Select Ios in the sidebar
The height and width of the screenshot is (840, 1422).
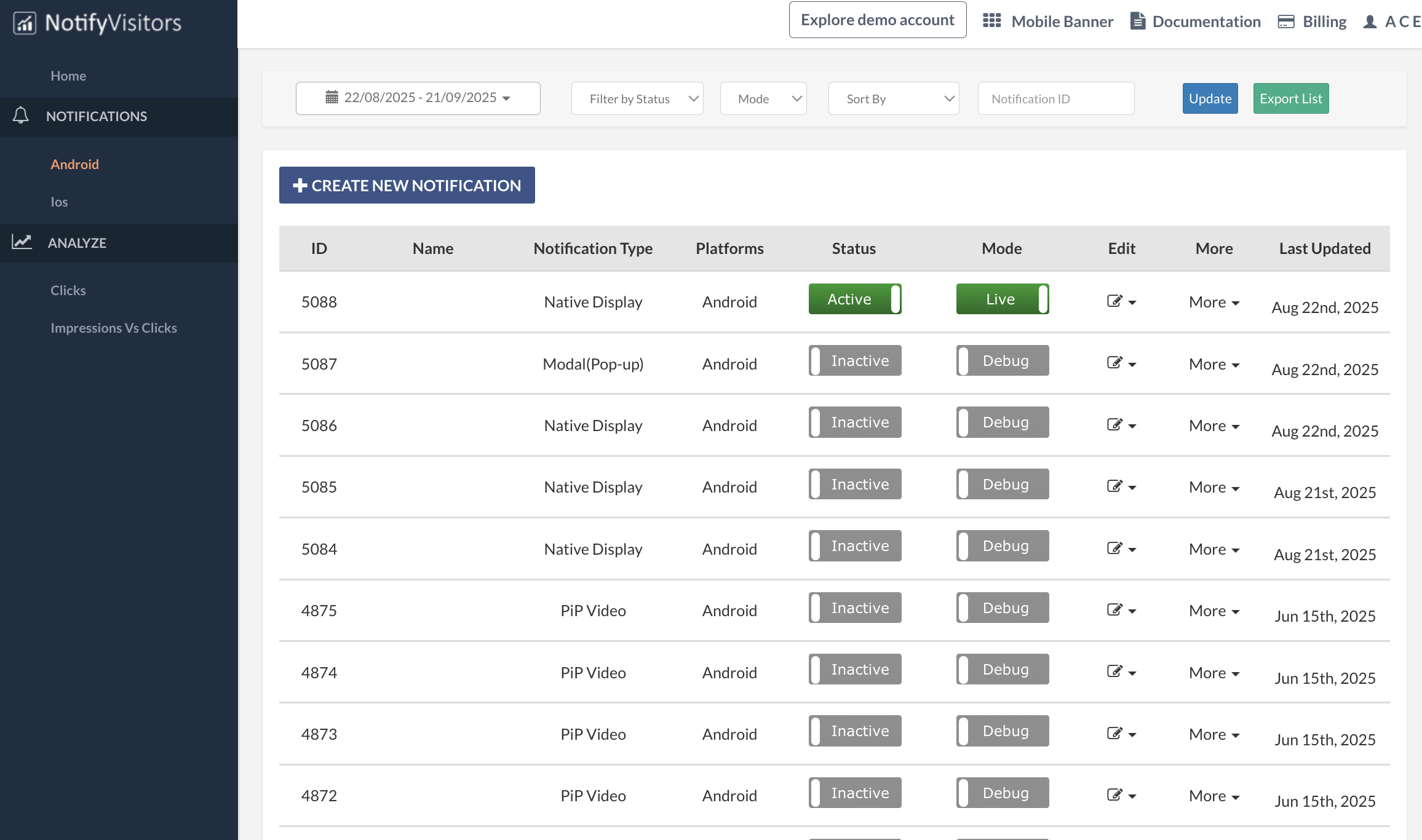[x=59, y=202]
